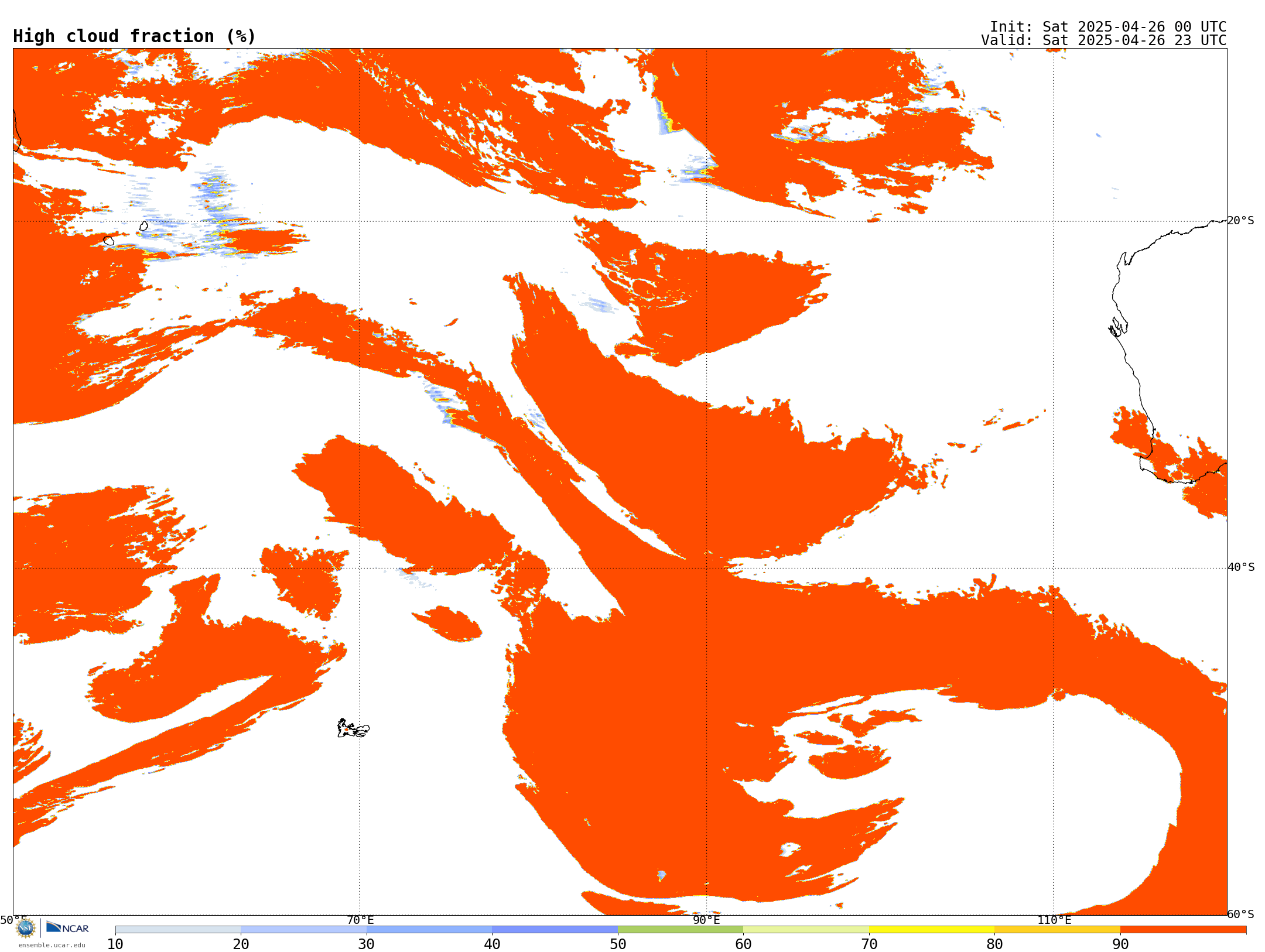Click the 30-40 blue colorbar segment
Viewport: 1265px width, 952px height.
point(429,930)
